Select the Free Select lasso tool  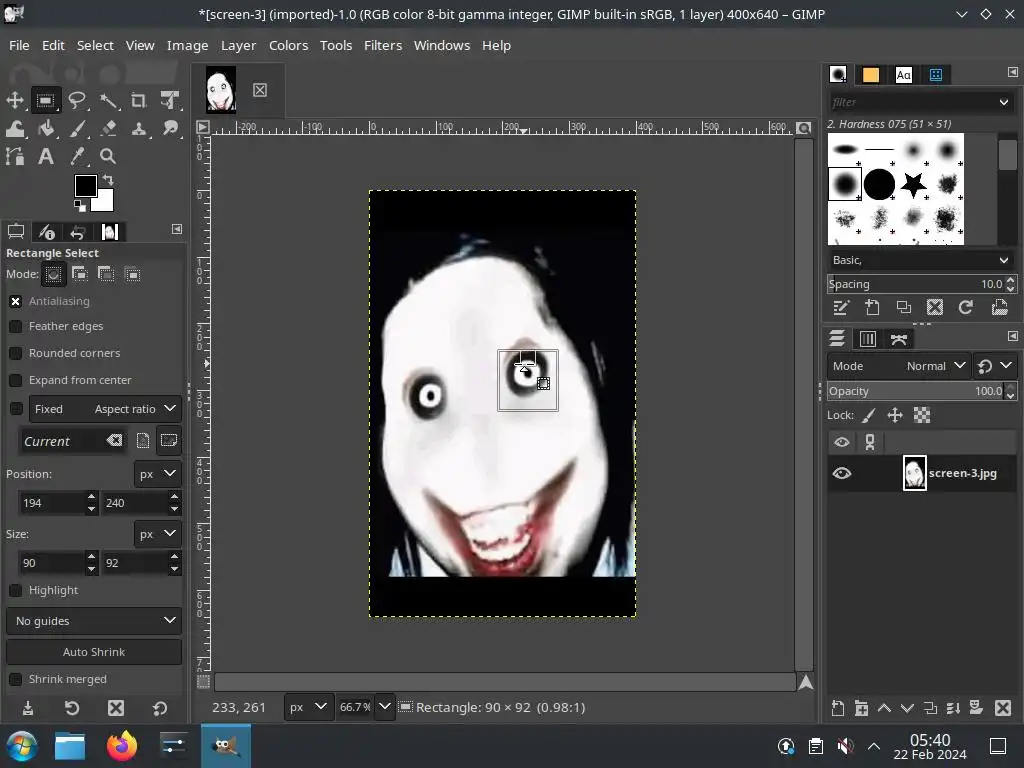pyautogui.click(x=77, y=100)
